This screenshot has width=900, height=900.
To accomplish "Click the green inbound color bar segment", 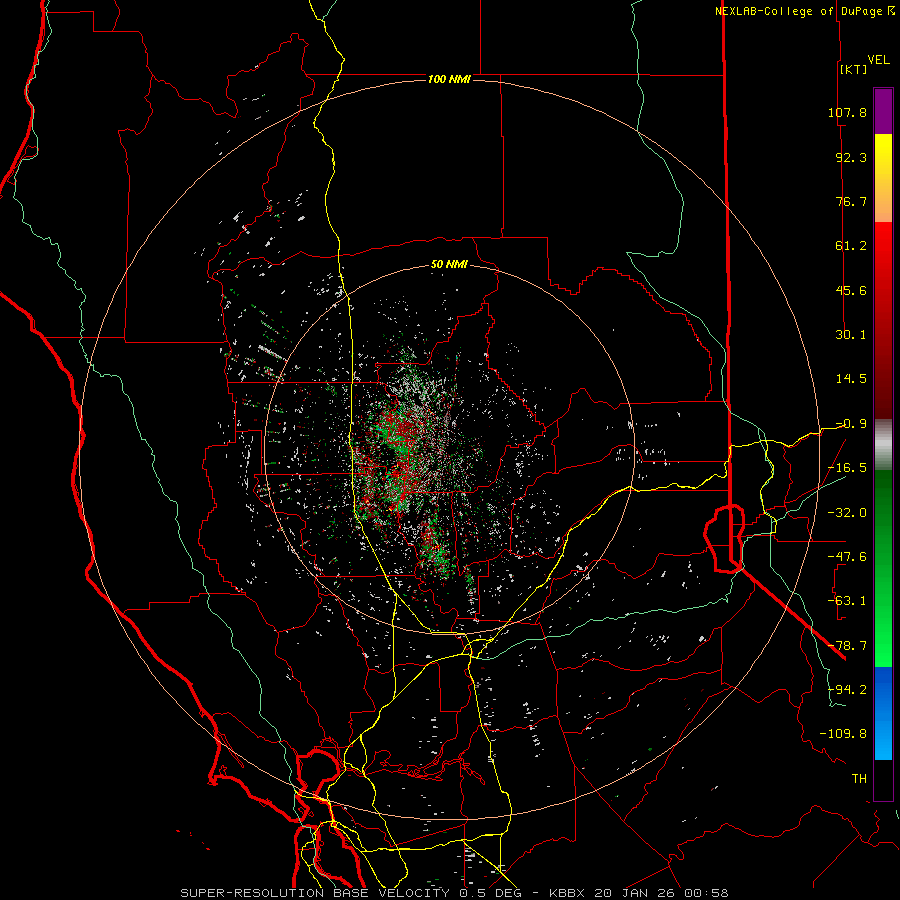I will [x=883, y=568].
